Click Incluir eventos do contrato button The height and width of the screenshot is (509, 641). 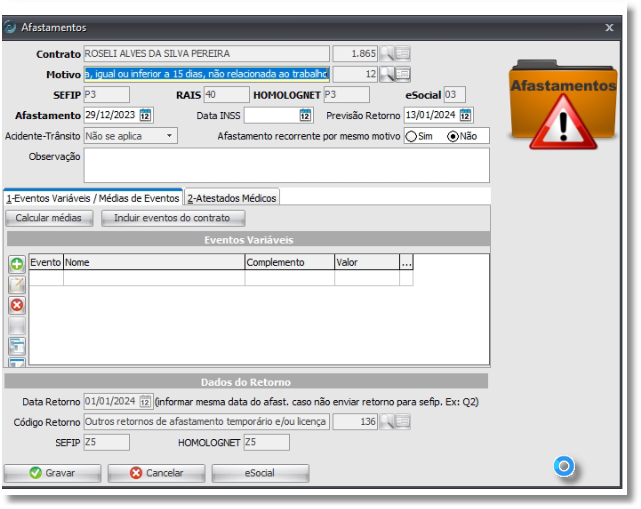(173, 218)
